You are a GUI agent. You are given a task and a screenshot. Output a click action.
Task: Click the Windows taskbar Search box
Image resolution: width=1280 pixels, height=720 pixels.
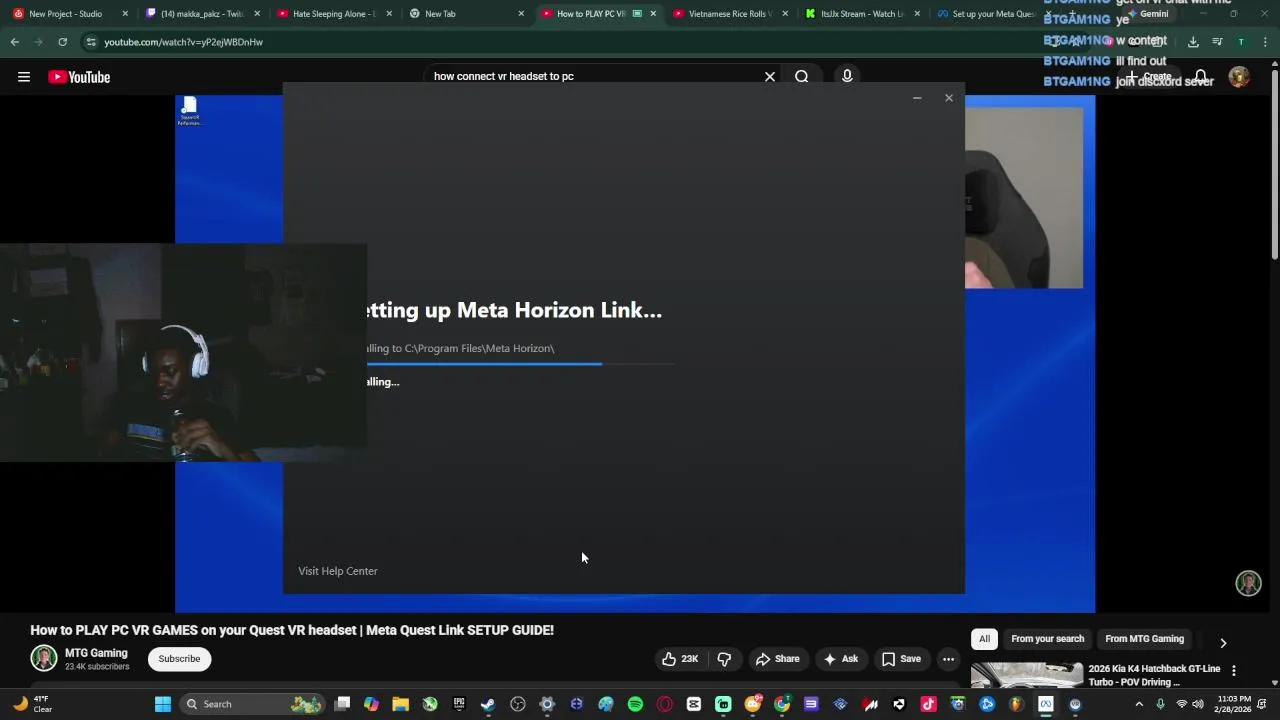254,704
